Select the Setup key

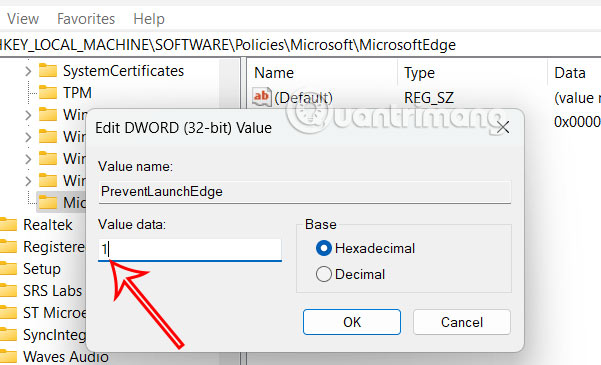point(42,269)
